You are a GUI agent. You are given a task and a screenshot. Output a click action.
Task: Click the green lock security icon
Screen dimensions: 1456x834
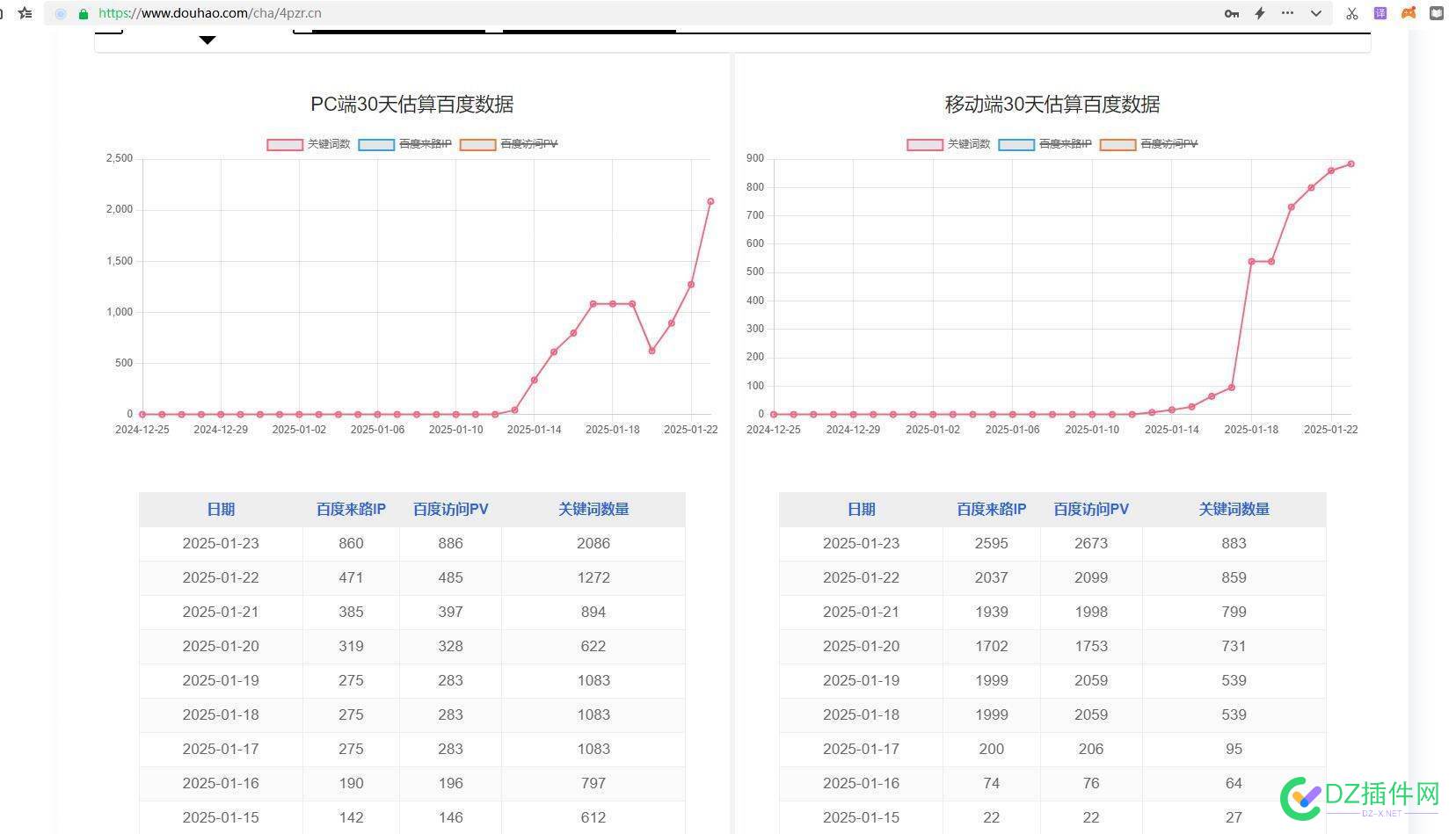[84, 14]
